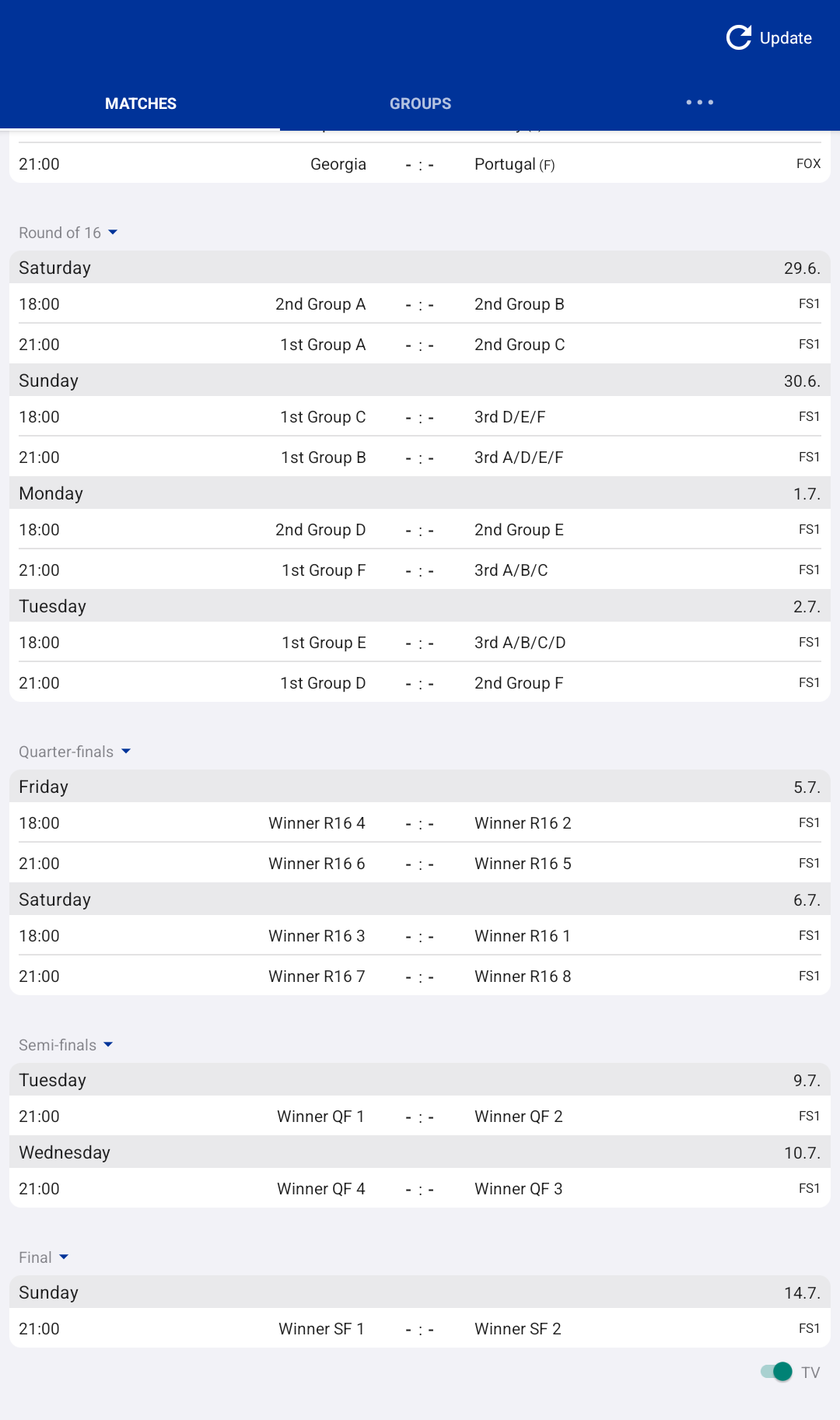Open the Winner SF 1 final match details
The width and height of the screenshot is (840, 1420).
coord(420,1328)
